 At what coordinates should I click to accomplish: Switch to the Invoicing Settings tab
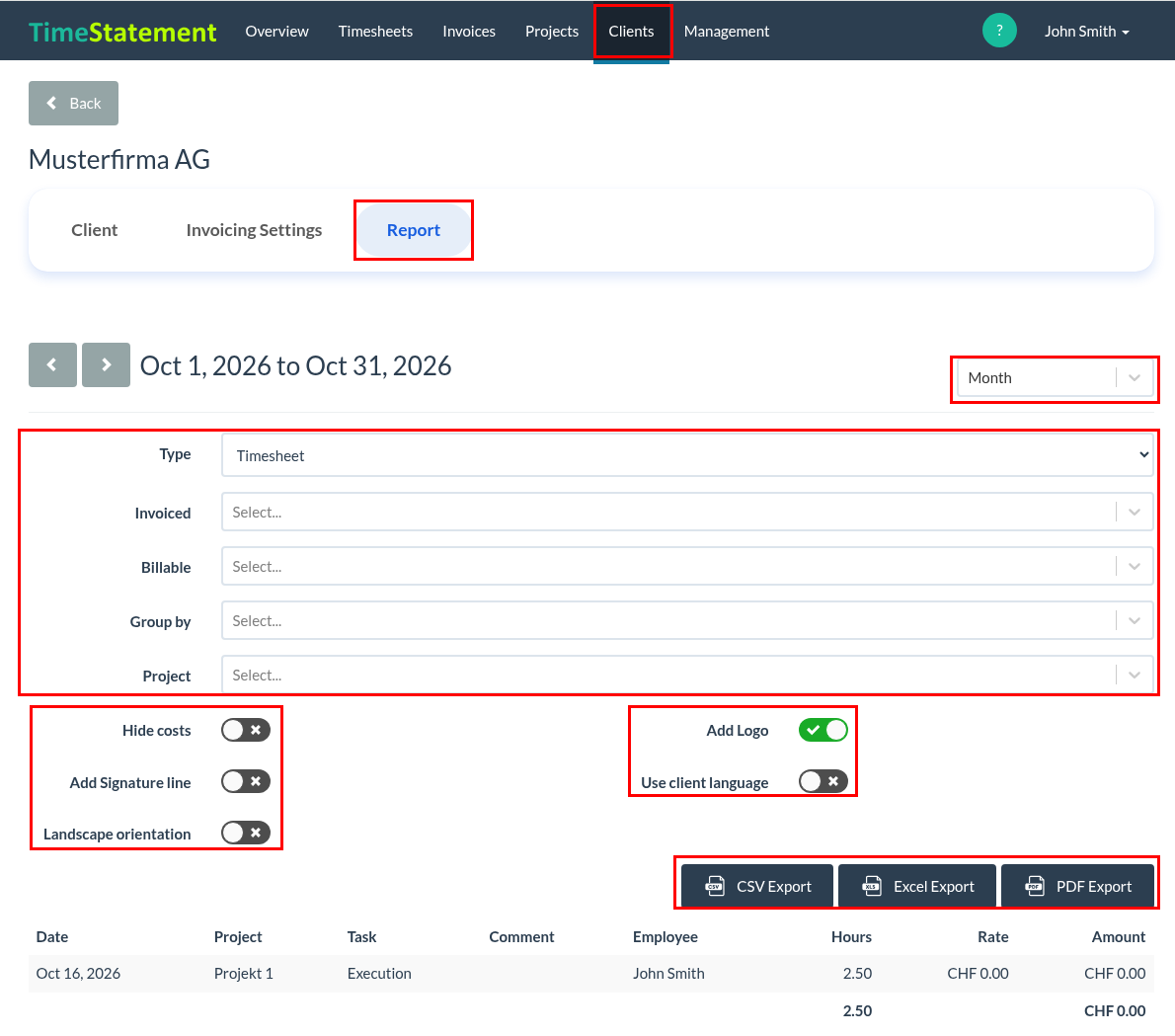254,230
